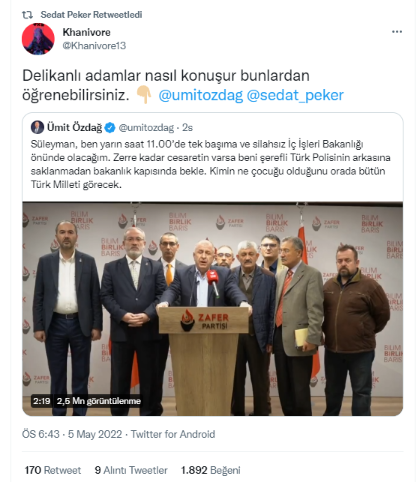The width and height of the screenshot is (417, 482).
Task: Click the retweet icon beside Sedat Peker
Action: point(27,15)
